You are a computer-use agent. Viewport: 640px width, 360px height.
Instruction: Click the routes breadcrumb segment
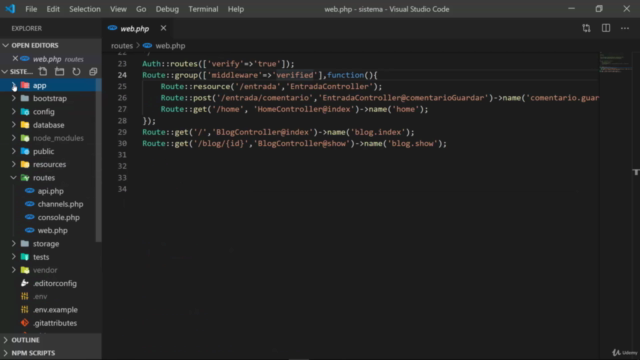[122, 46]
